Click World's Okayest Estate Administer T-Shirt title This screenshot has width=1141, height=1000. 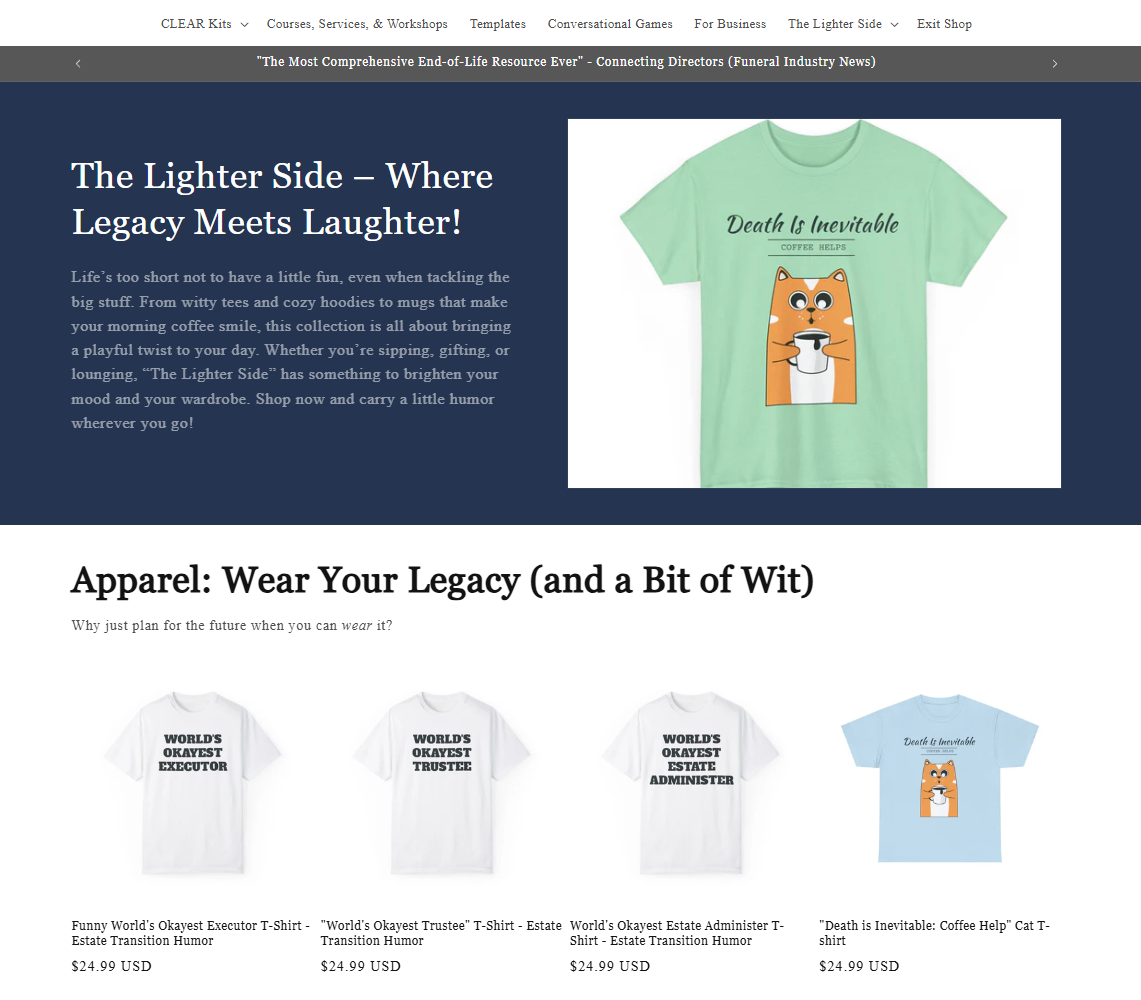click(677, 933)
